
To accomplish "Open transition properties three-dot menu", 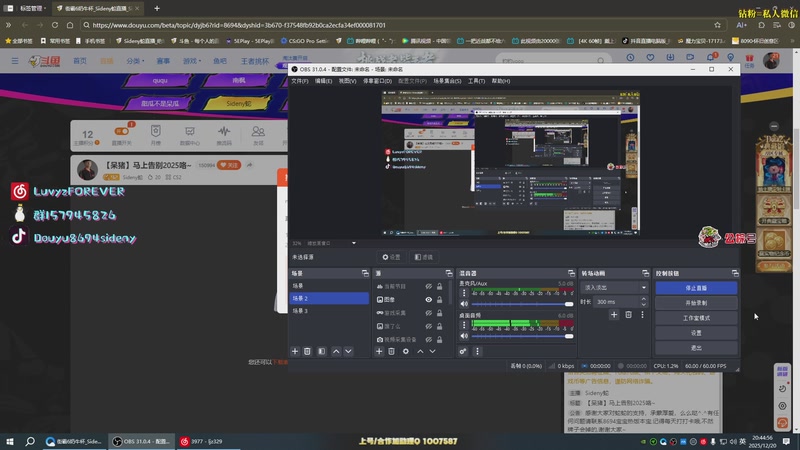I will 642,315.
